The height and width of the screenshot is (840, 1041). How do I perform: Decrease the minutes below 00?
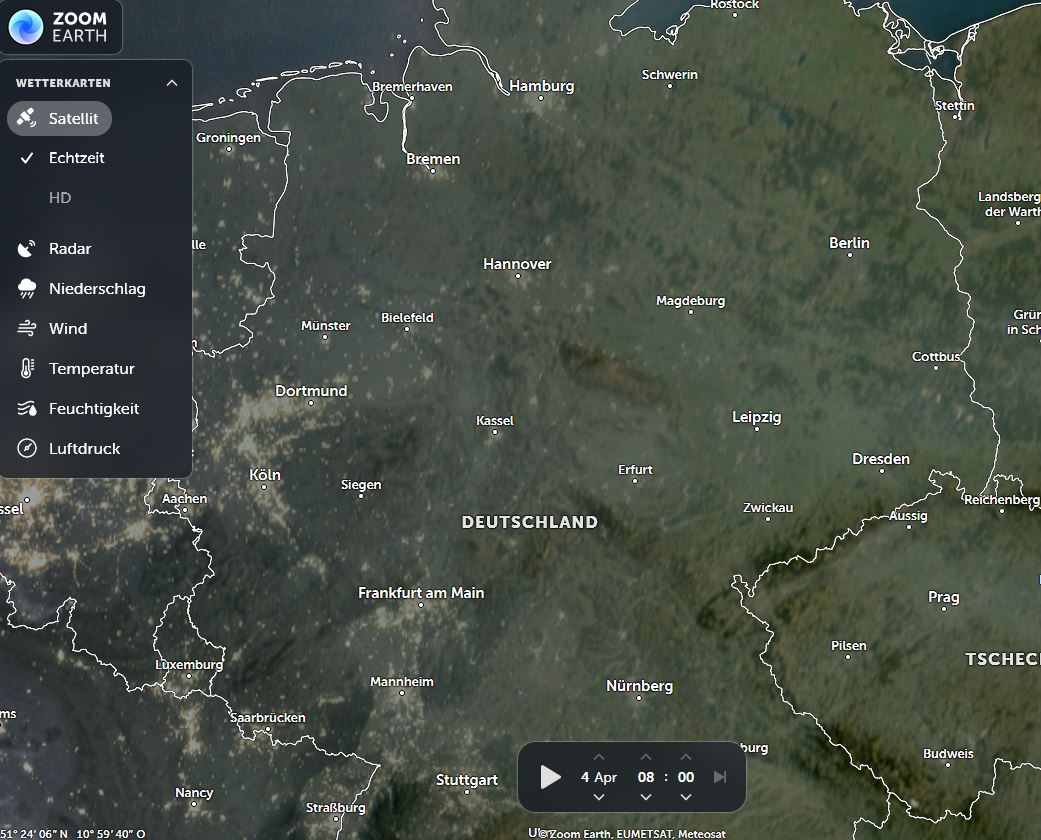pos(686,797)
